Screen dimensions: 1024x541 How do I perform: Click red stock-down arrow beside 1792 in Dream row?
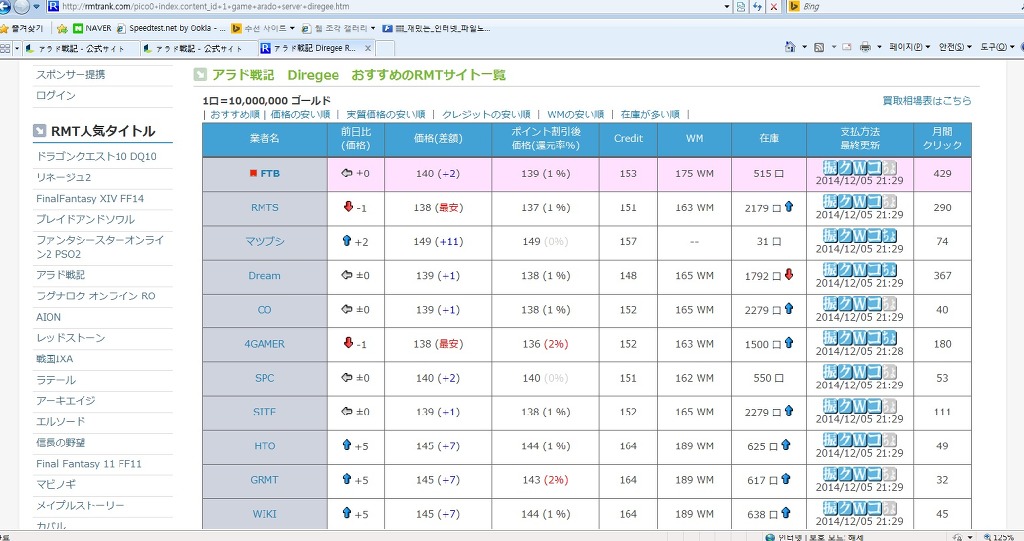point(789,274)
